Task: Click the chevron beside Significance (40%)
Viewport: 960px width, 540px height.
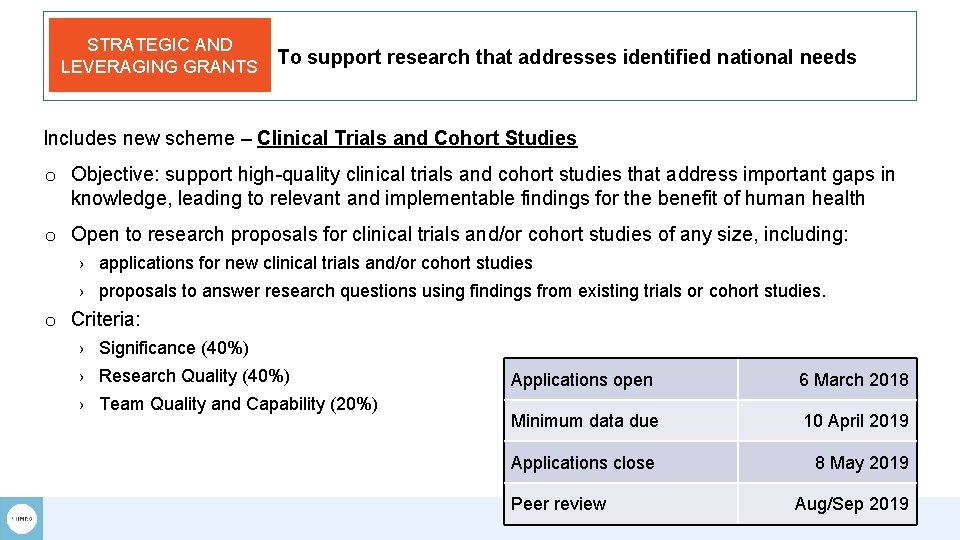Action: point(83,349)
